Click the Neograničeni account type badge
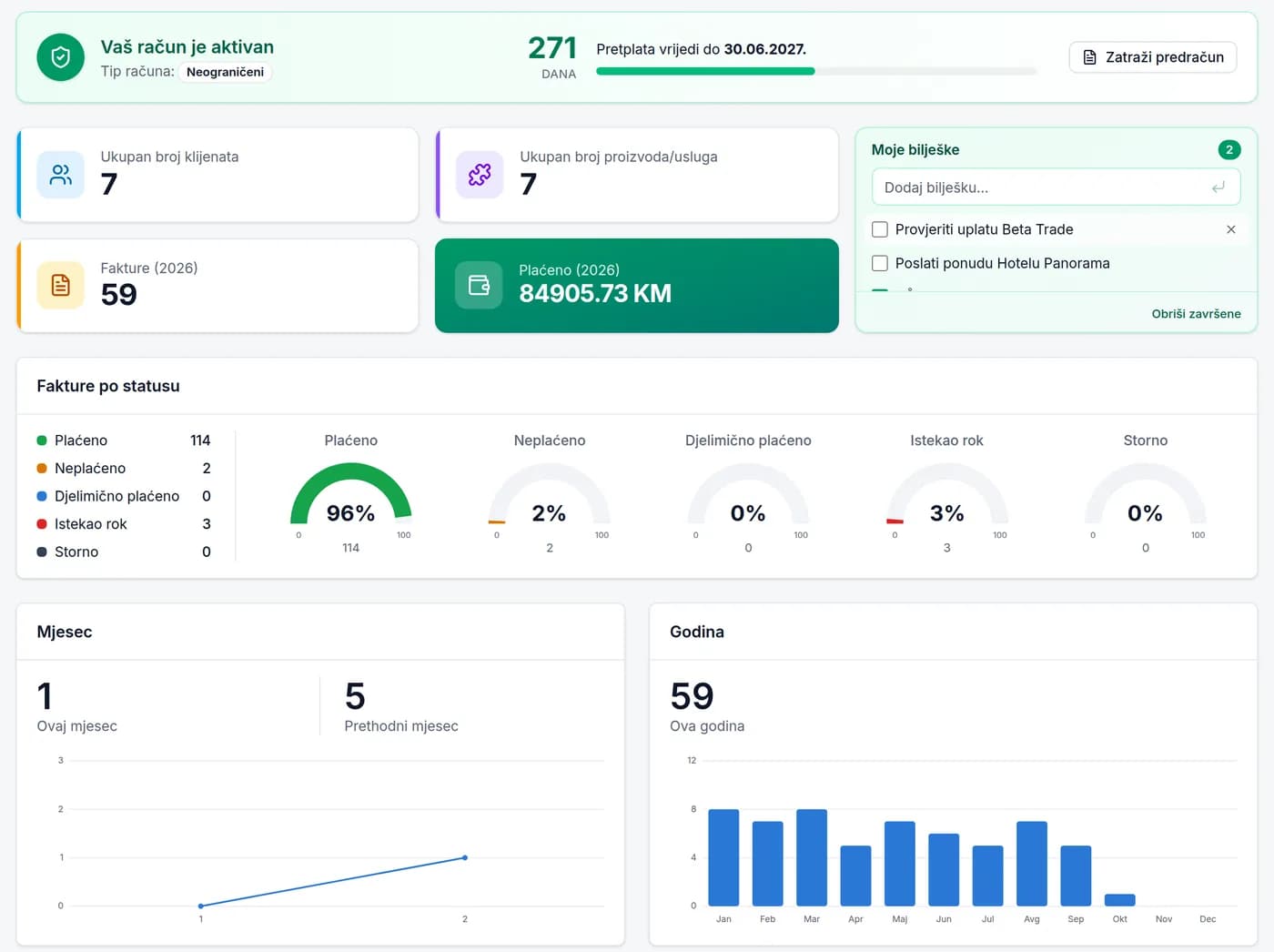The height and width of the screenshot is (952, 1274). point(225,72)
